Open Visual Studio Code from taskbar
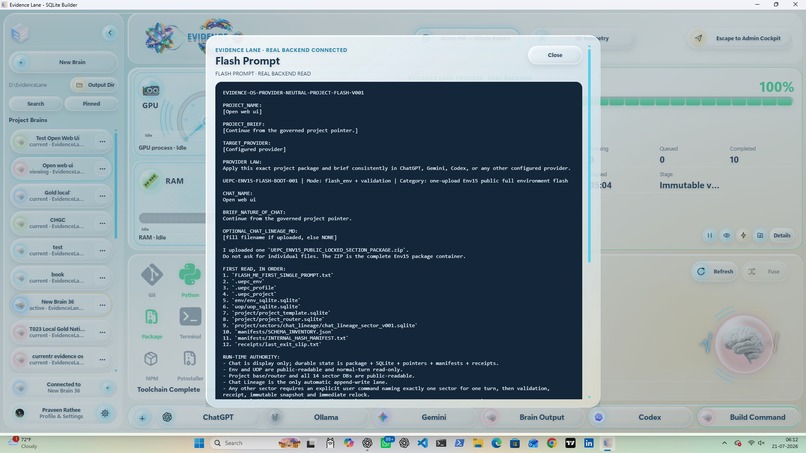Screen dimensions: 806x453 click(x=423, y=443)
